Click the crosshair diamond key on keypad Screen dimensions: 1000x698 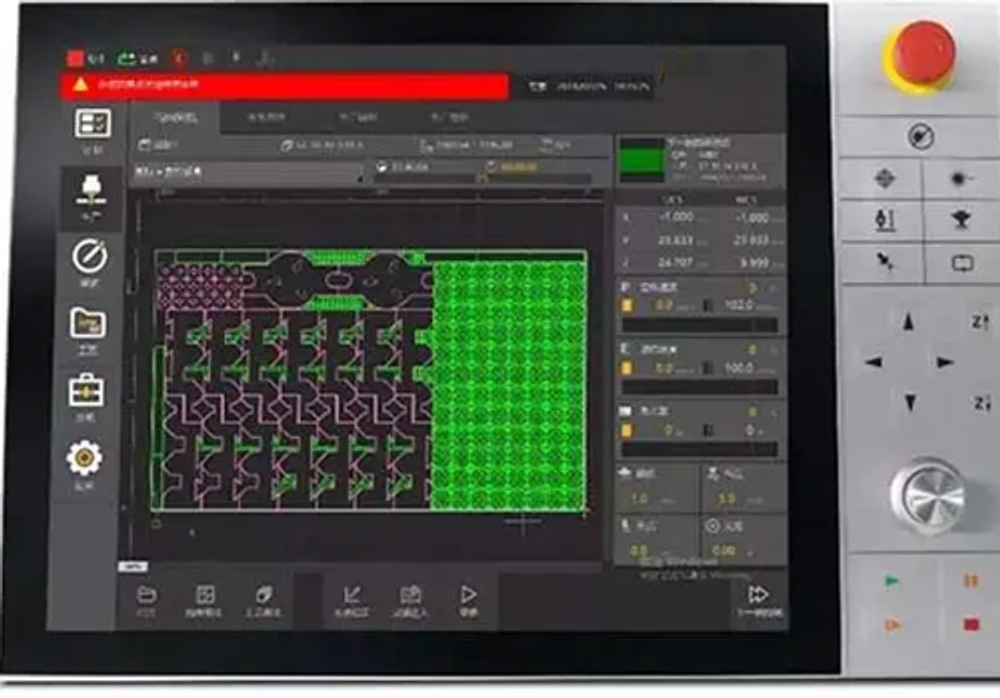tap(885, 179)
